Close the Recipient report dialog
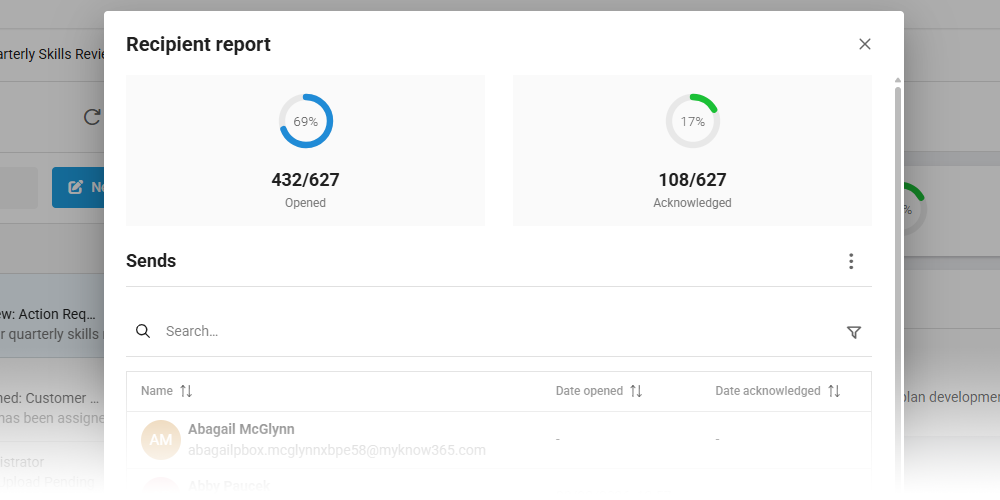This screenshot has height=500, width=1000. click(864, 44)
